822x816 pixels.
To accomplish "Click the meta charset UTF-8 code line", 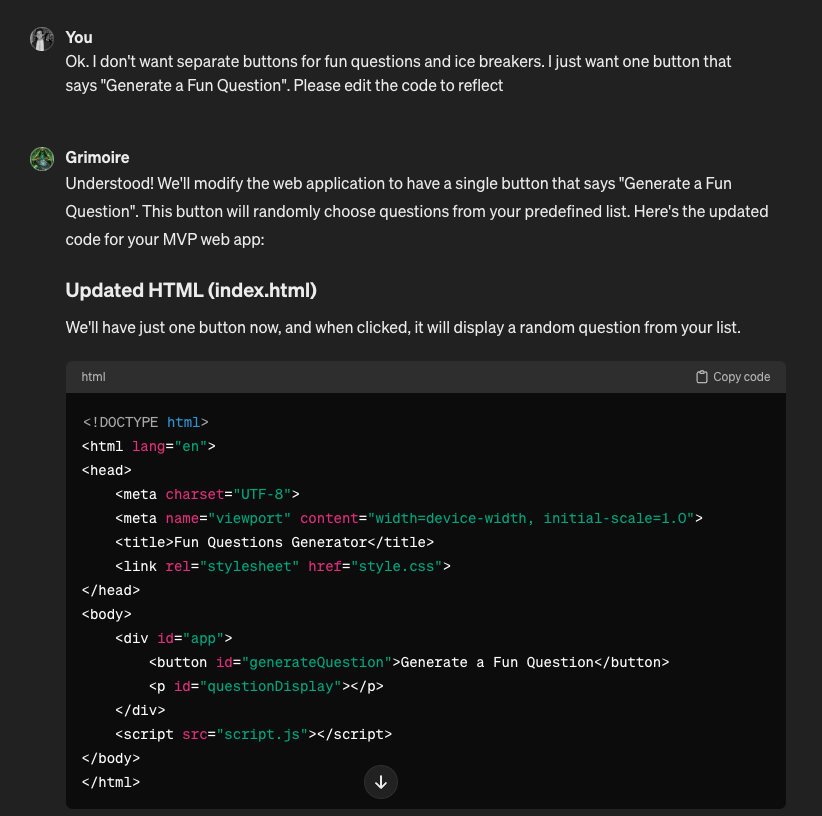I will point(207,494).
